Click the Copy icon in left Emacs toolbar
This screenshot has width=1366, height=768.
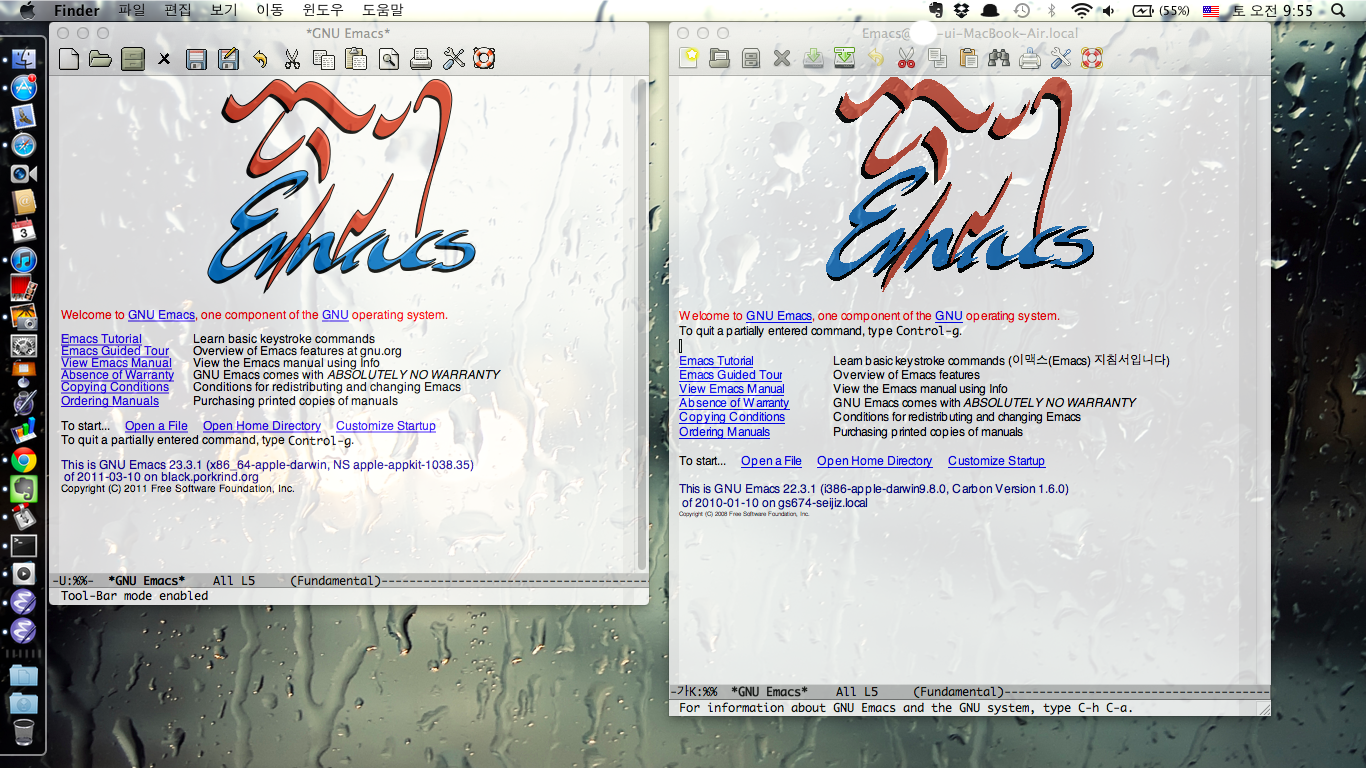324,59
